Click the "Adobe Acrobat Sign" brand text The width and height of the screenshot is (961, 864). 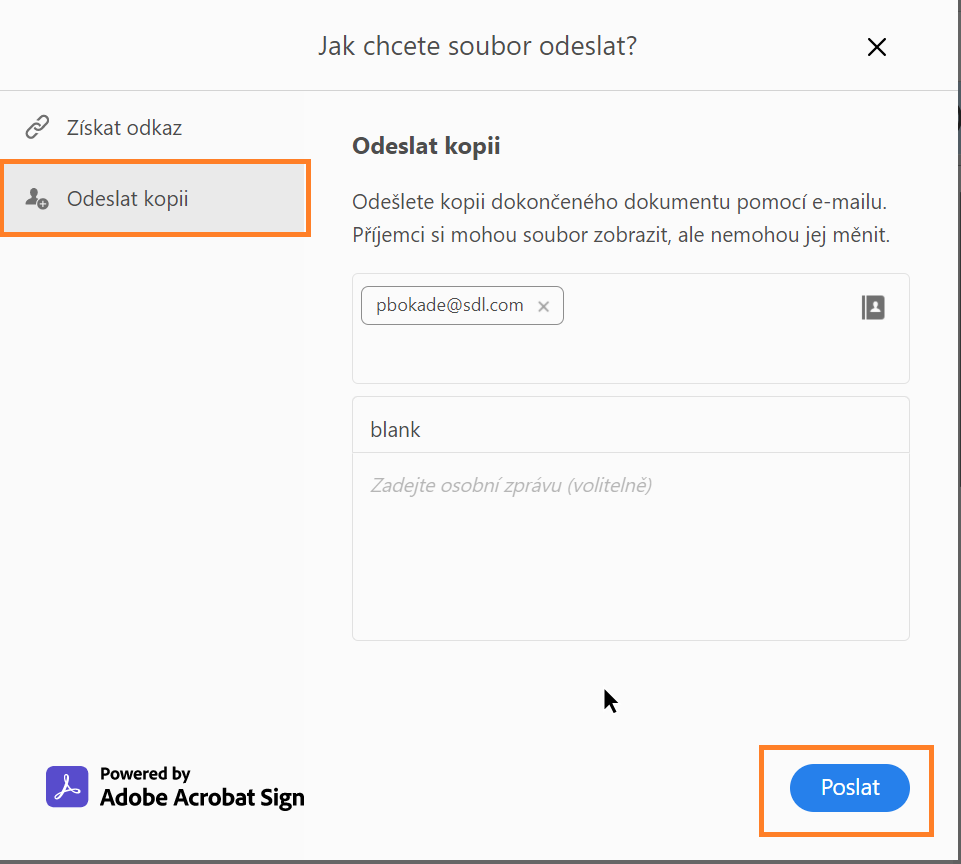(202, 798)
